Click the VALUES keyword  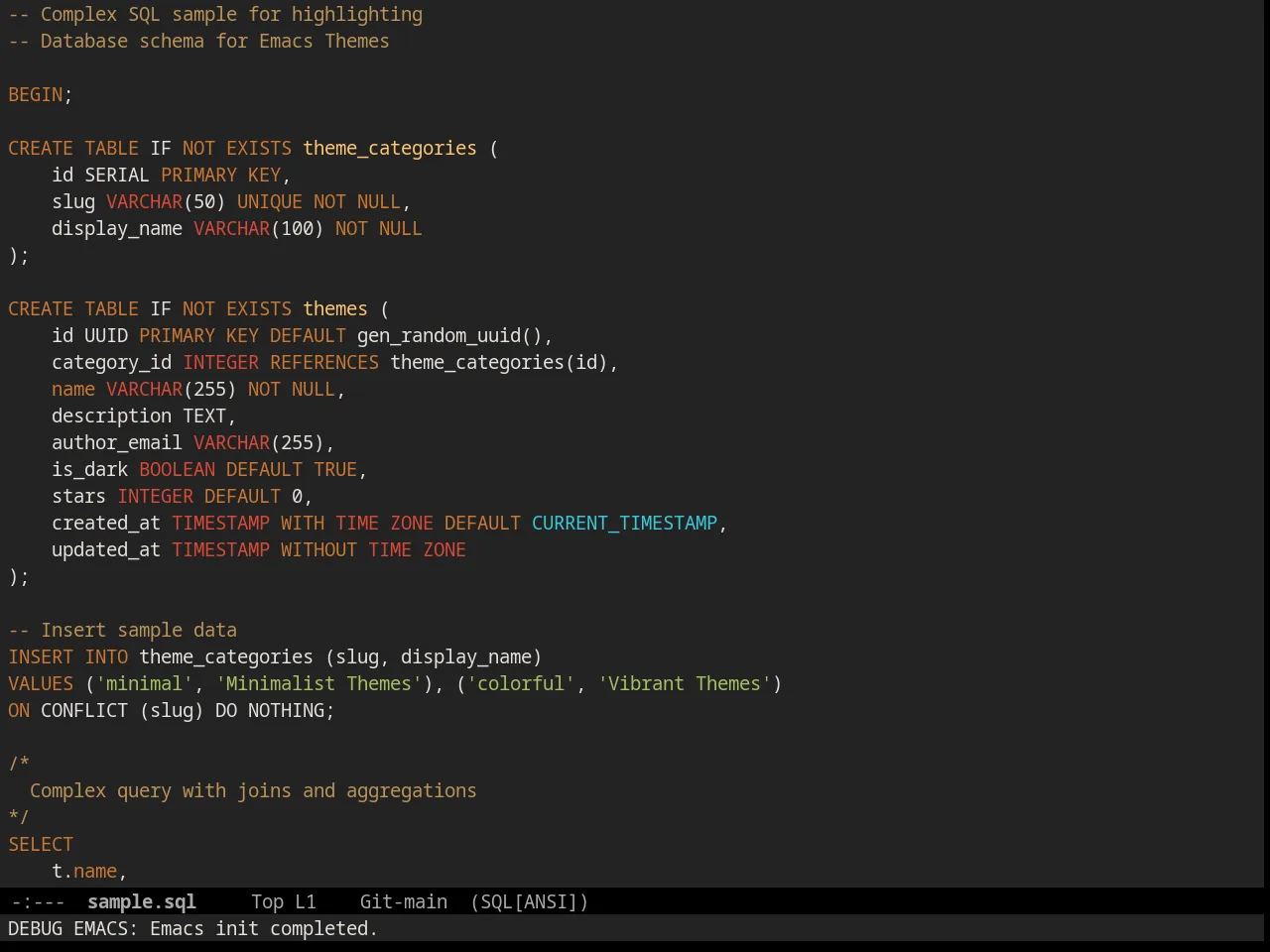(x=41, y=683)
